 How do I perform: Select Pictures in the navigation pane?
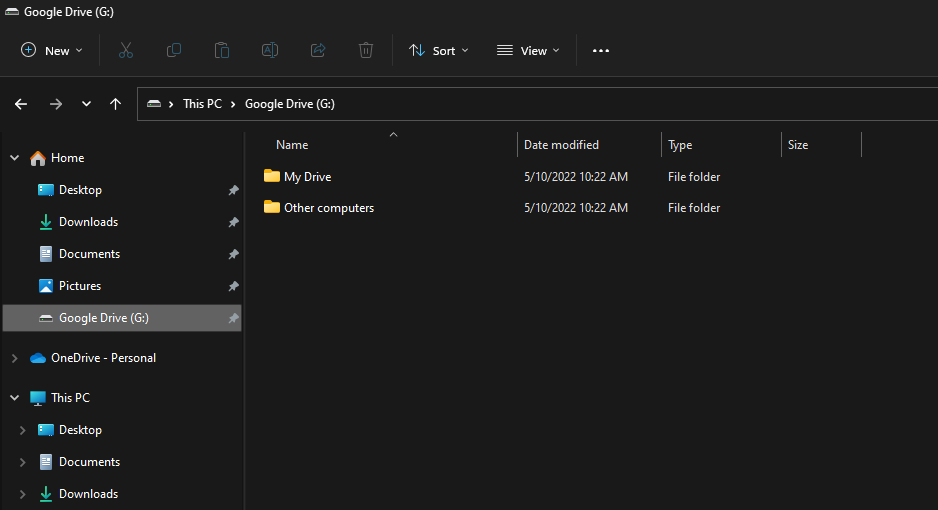[x=80, y=286]
